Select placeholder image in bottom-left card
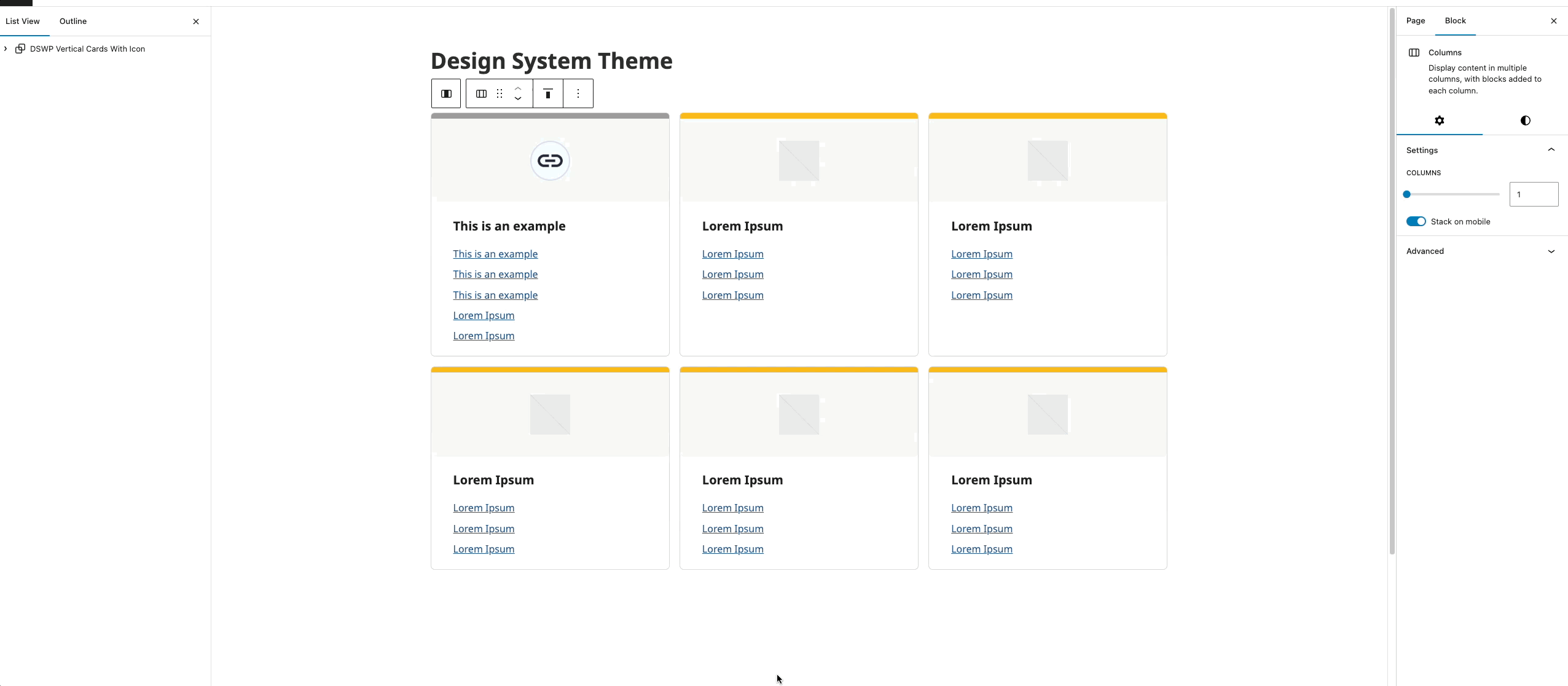Image resolution: width=1568 pixels, height=686 pixels. point(550,415)
